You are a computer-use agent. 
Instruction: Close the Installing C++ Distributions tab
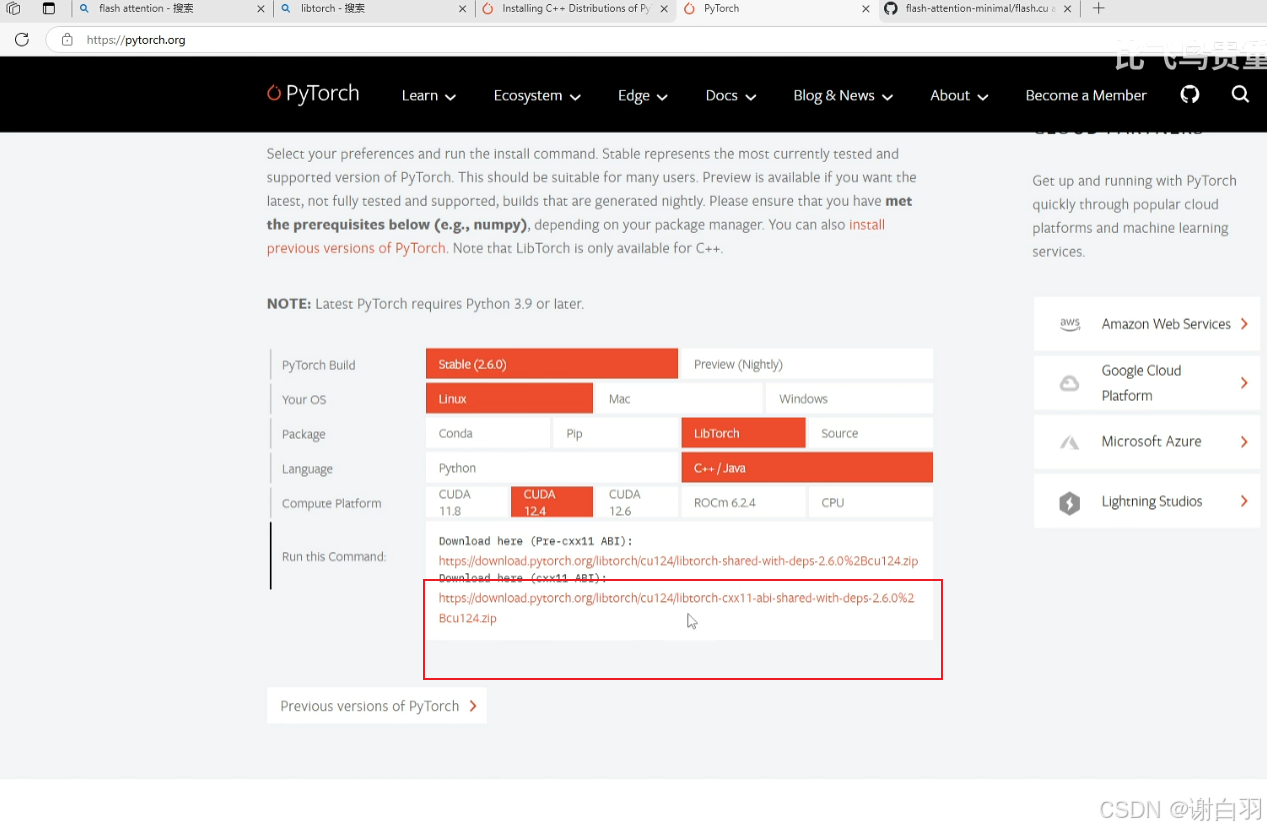[x=664, y=9]
